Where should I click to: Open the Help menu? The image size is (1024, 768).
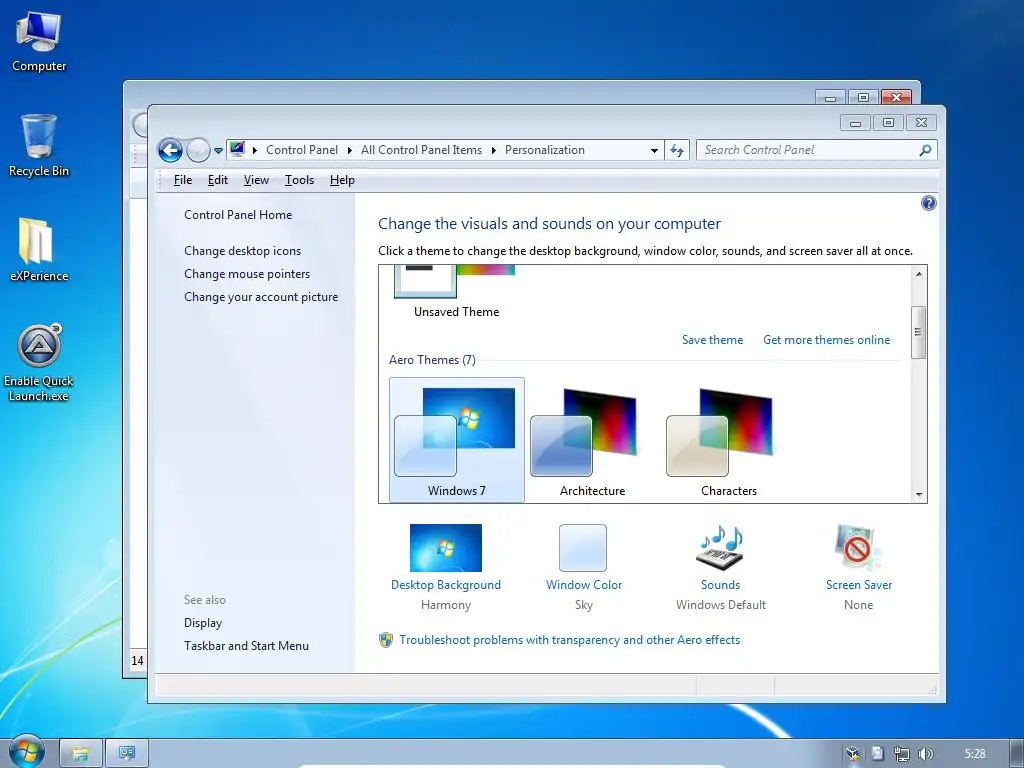pos(342,180)
